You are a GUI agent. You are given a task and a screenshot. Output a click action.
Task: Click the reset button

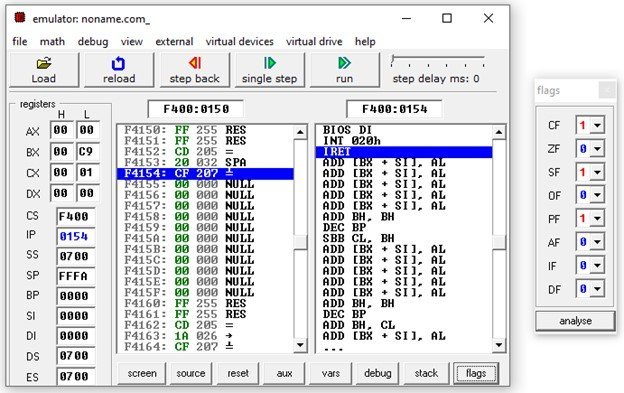(238, 374)
